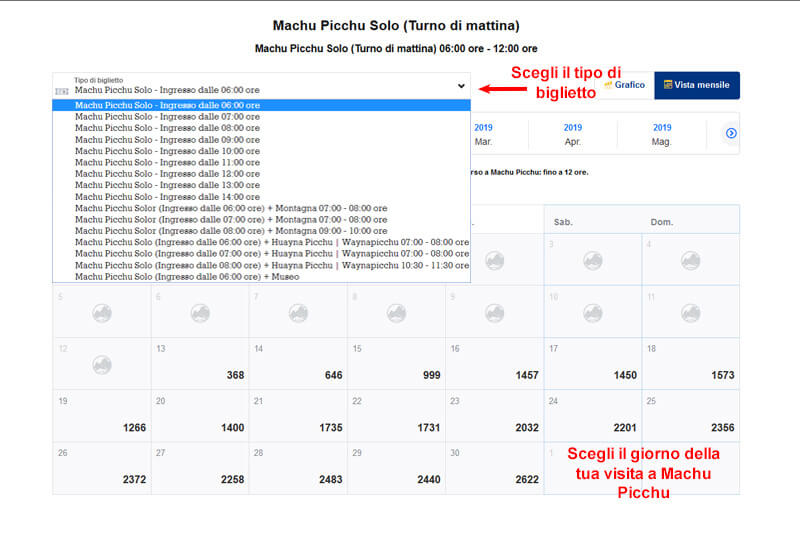Pick 06:00 entry + Huayna Picchu 07:00 - 08:00
The width and height of the screenshot is (800, 533).
(x=261, y=242)
